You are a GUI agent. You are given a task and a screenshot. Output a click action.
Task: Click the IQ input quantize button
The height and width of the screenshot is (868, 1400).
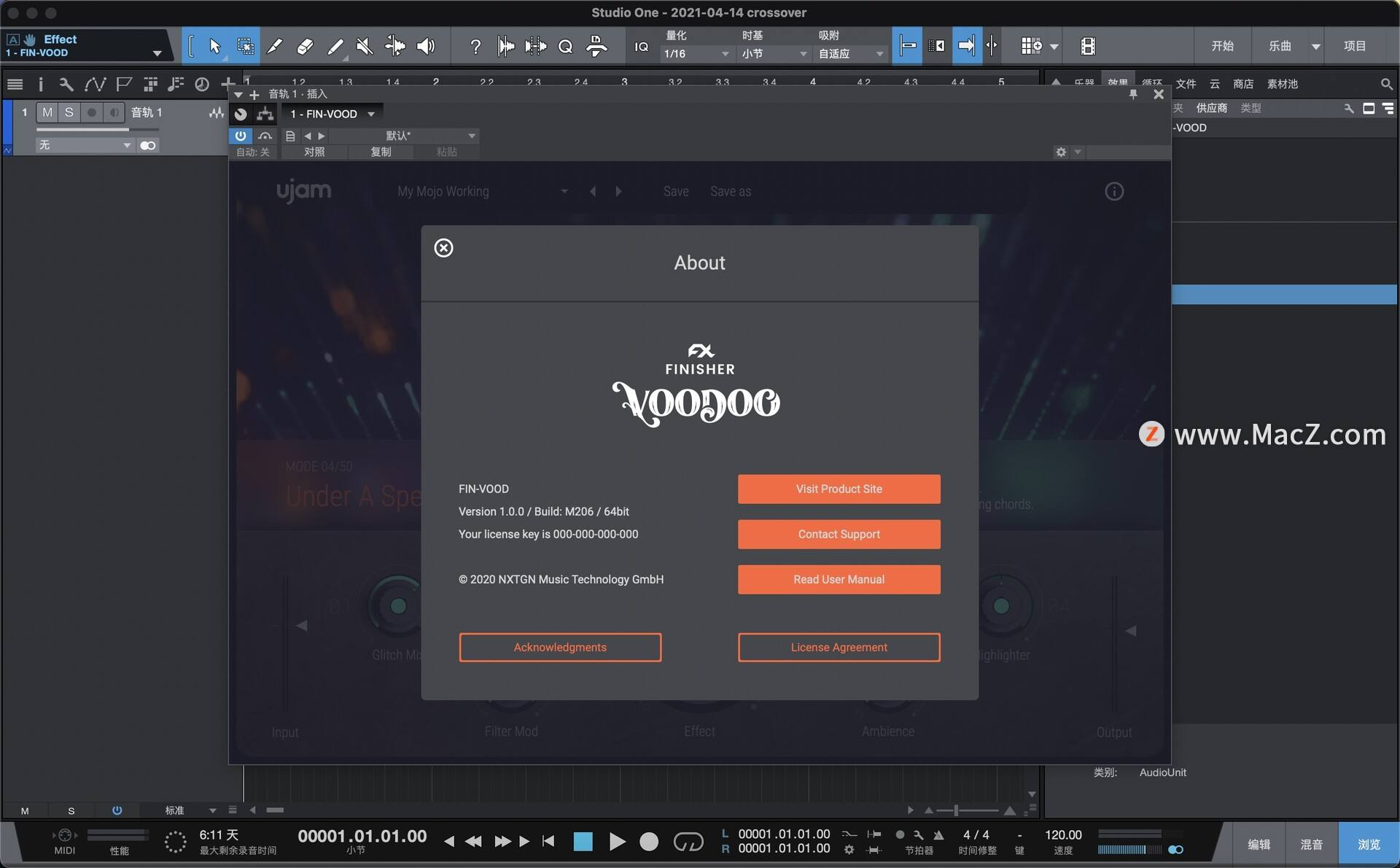(x=641, y=47)
